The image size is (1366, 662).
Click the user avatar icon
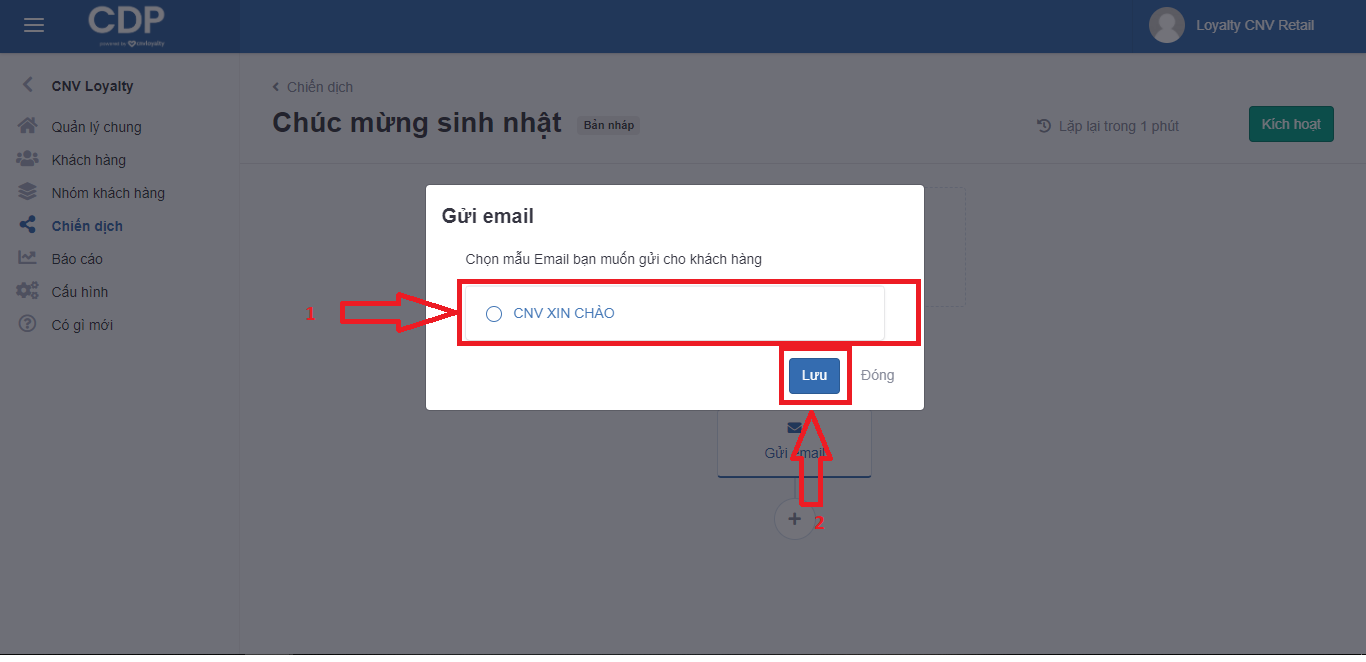click(x=1166, y=25)
